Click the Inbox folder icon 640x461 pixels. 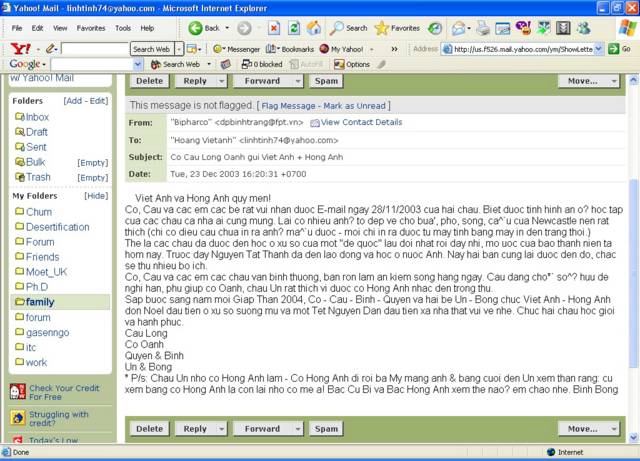tap(20, 117)
